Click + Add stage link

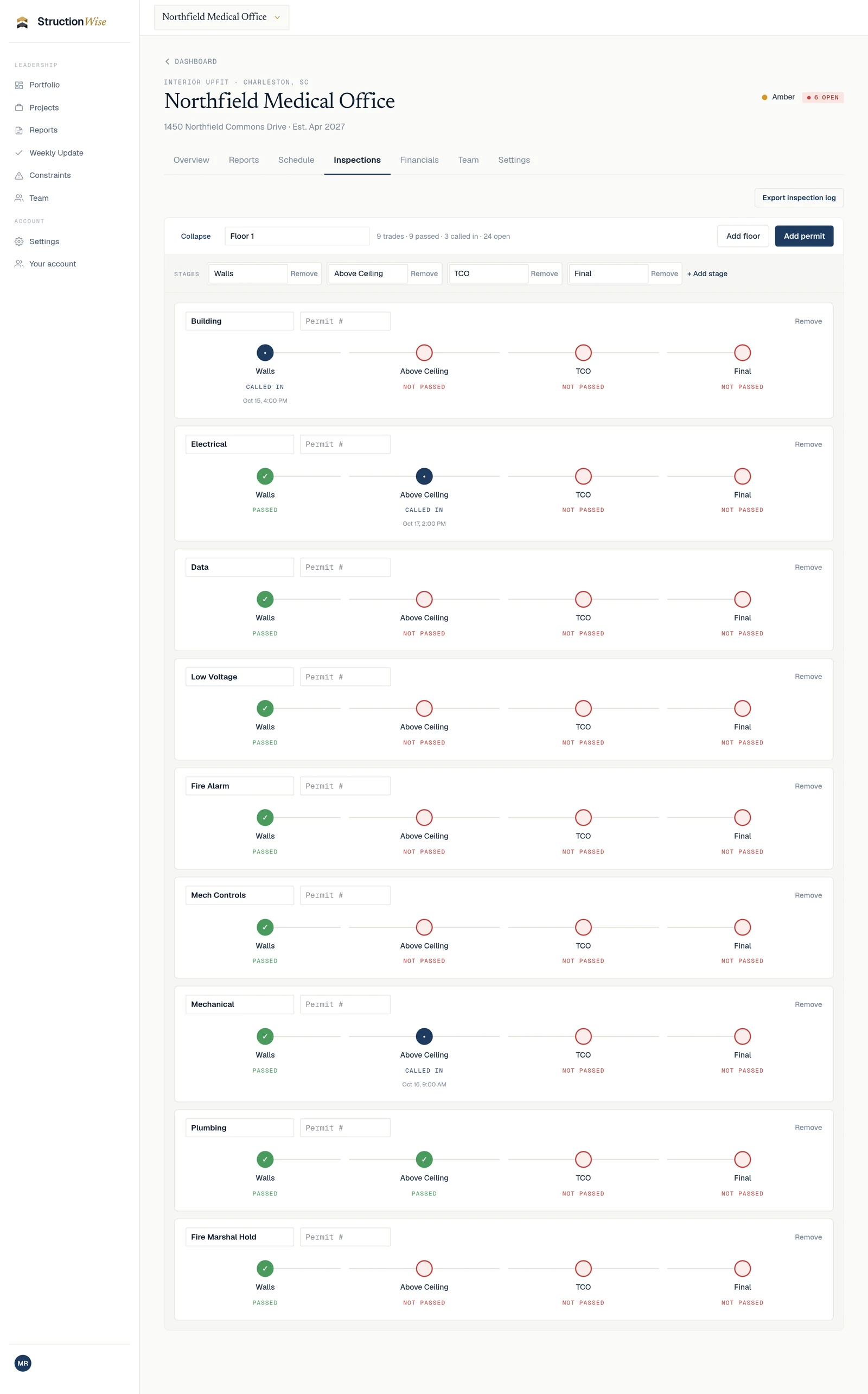pos(707,273)
